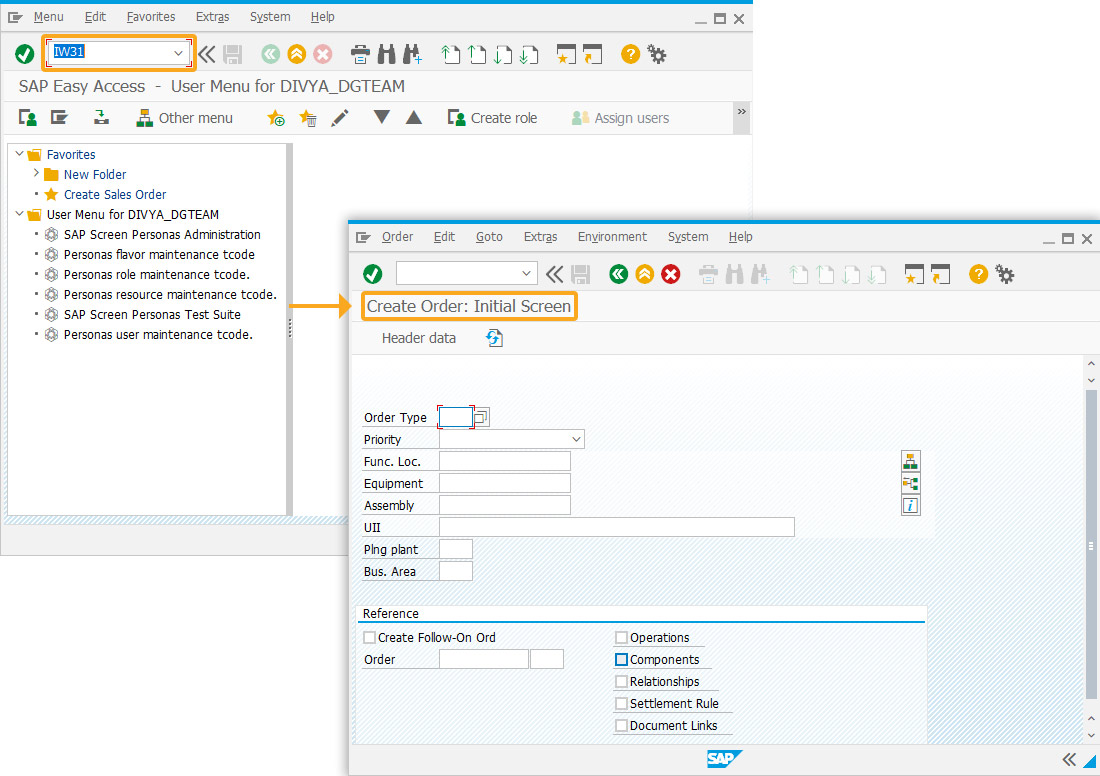
Task: Open SAP Screen Personas Administration
Action: [x=162, y=234]
